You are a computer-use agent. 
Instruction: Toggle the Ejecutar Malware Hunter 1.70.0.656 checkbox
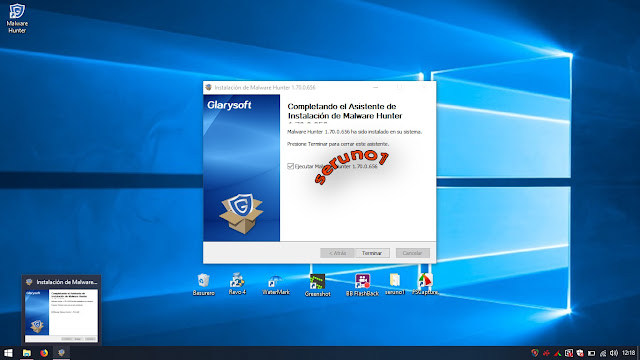pos(291,166)
